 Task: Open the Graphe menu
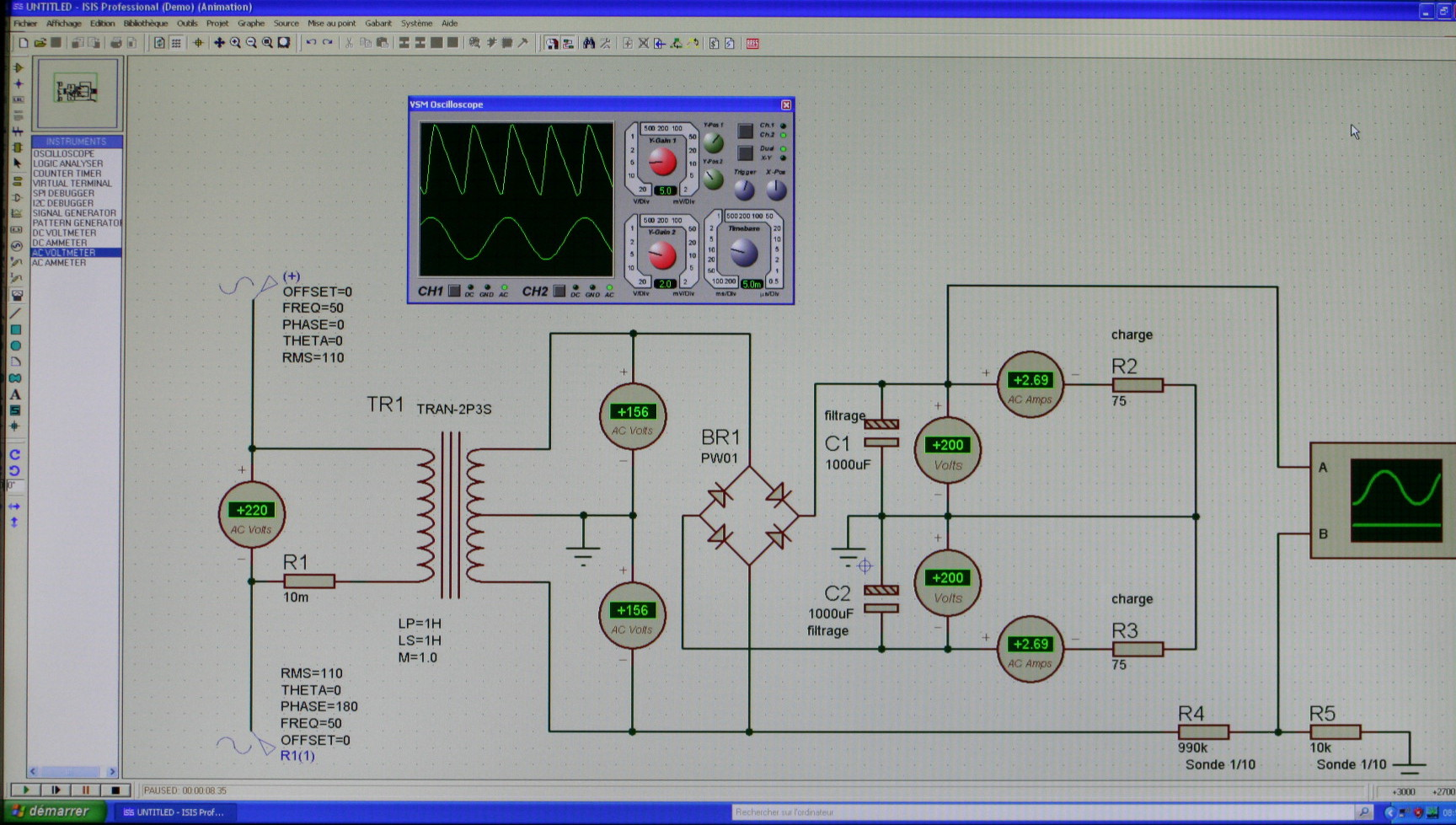click(250, 24)
